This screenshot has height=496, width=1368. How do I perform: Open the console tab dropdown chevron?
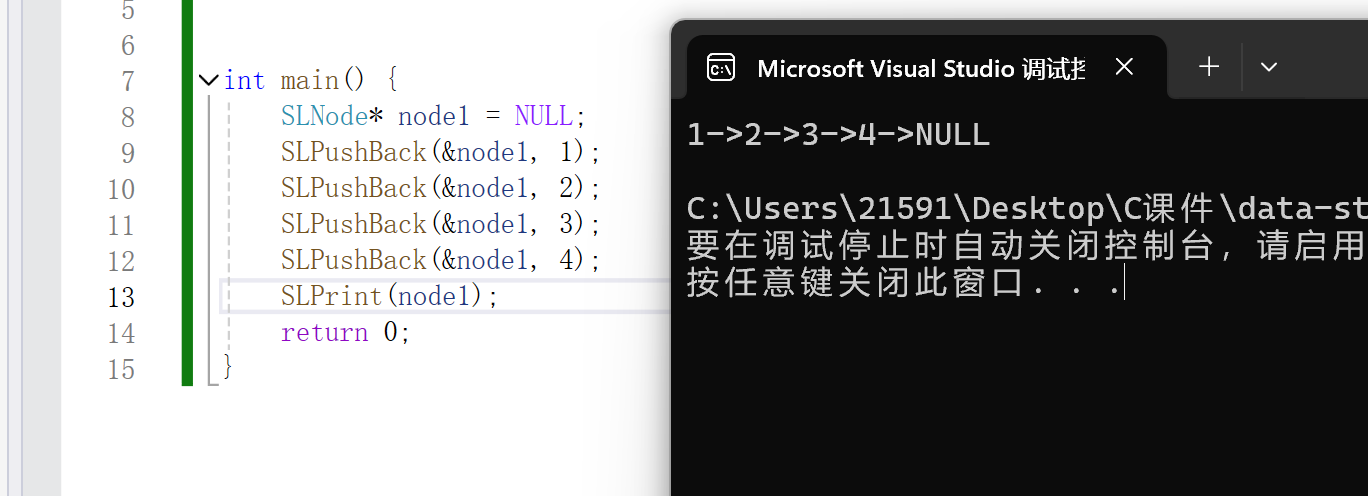(1269, 67)
